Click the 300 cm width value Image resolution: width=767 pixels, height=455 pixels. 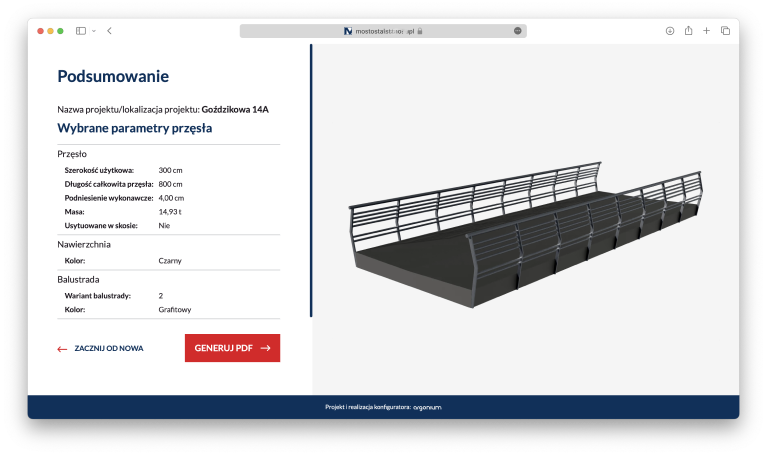[x=170, y=170]
